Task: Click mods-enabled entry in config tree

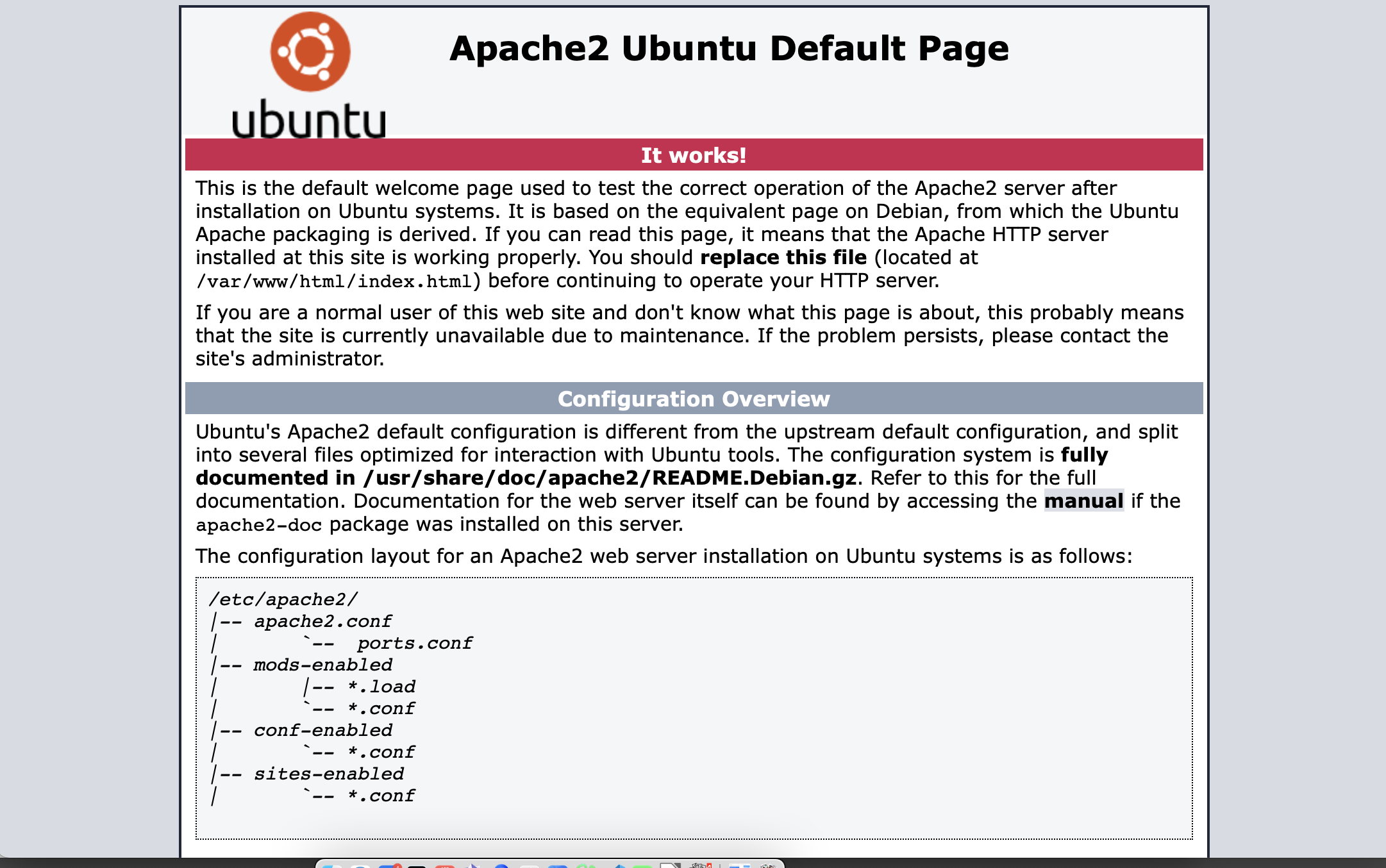Action: pyautogui.click(x=322, y=665)
